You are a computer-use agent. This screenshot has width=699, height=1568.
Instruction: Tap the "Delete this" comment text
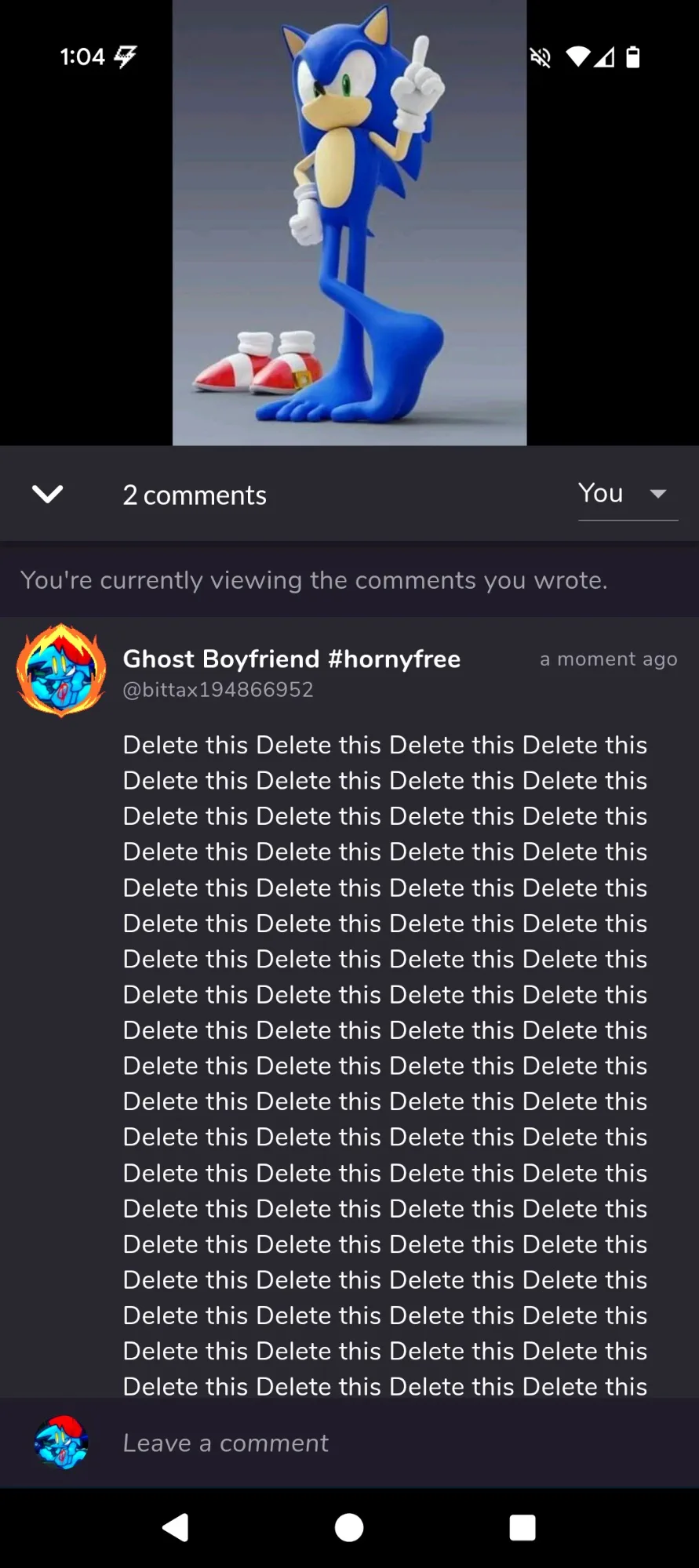pos(385,1065)
